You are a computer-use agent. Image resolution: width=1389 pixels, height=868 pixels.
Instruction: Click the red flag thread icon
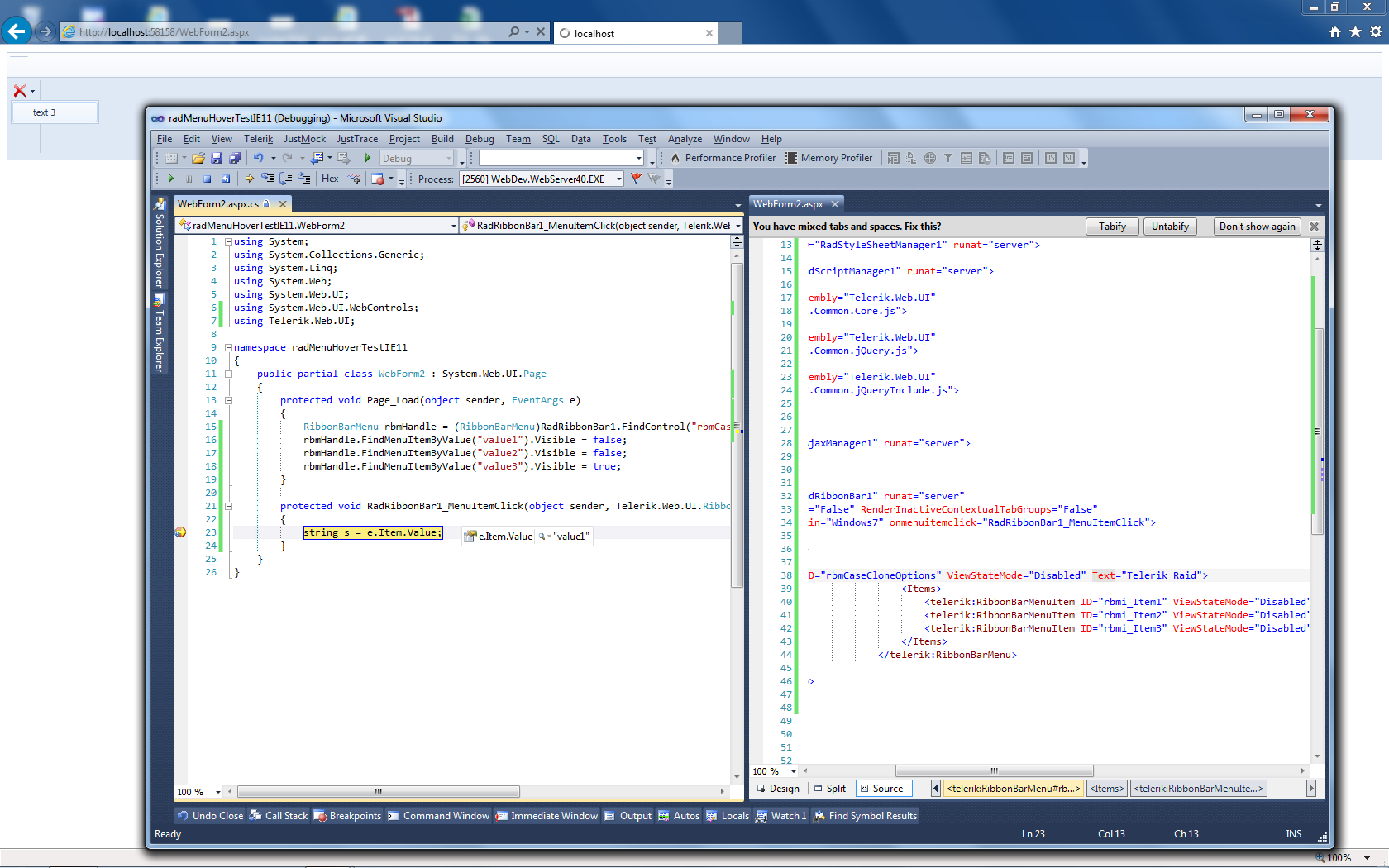tap(636, 179)
